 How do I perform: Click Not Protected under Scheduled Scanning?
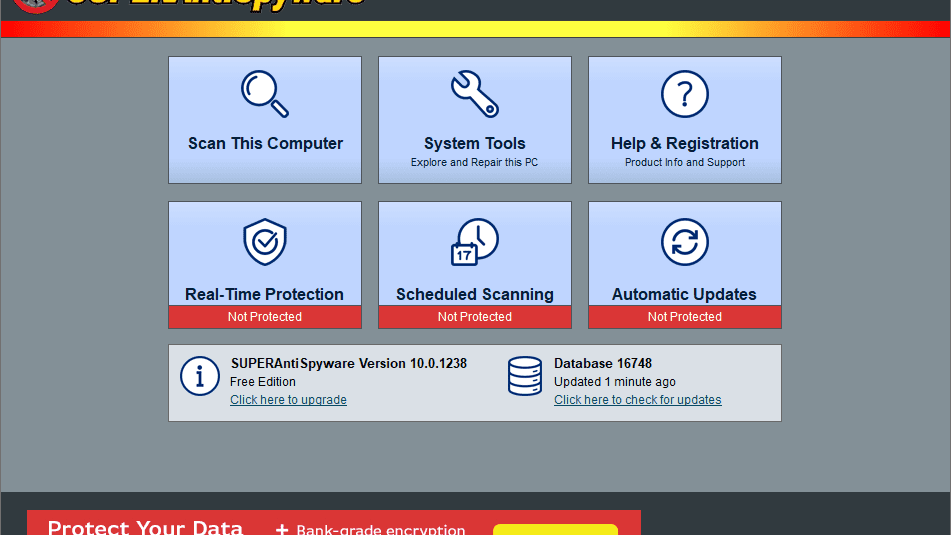[475, 317]
